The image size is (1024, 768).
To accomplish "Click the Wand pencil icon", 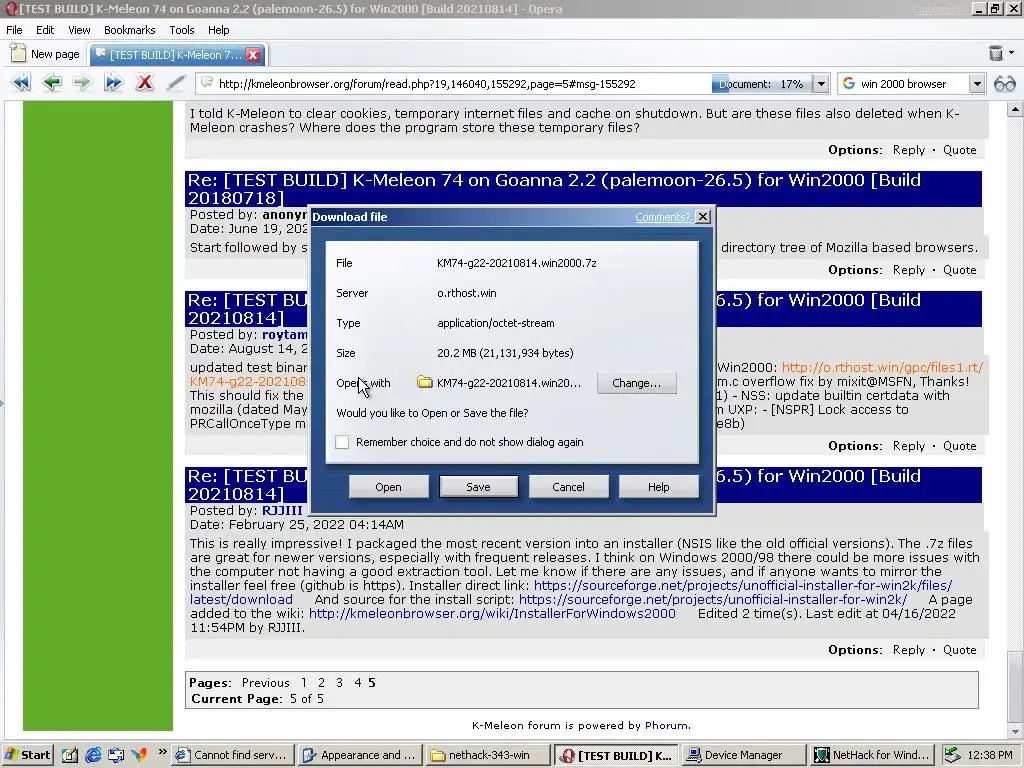I will [x=176, y=83].
